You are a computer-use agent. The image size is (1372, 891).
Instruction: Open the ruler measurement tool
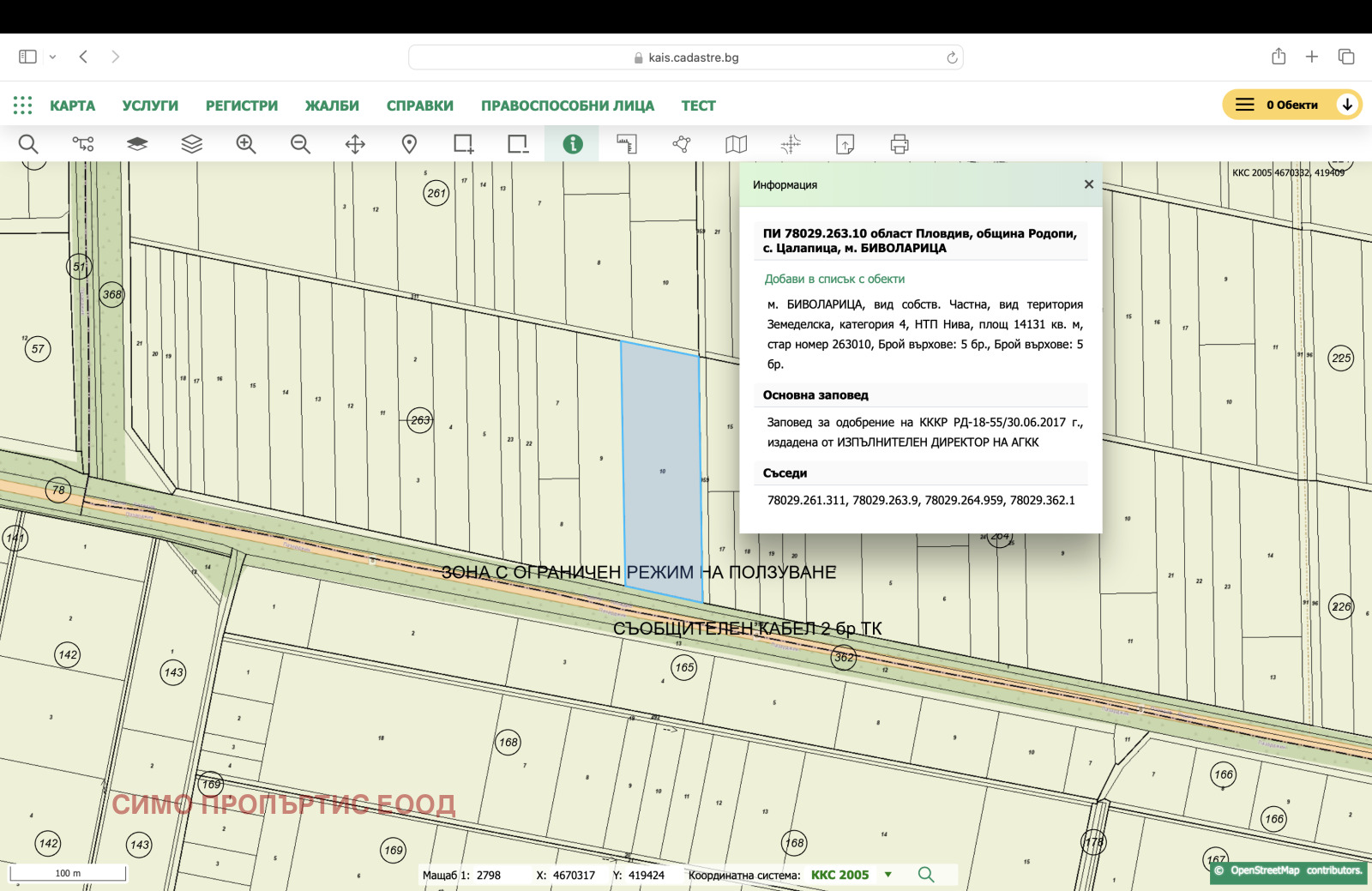(627, 144)
